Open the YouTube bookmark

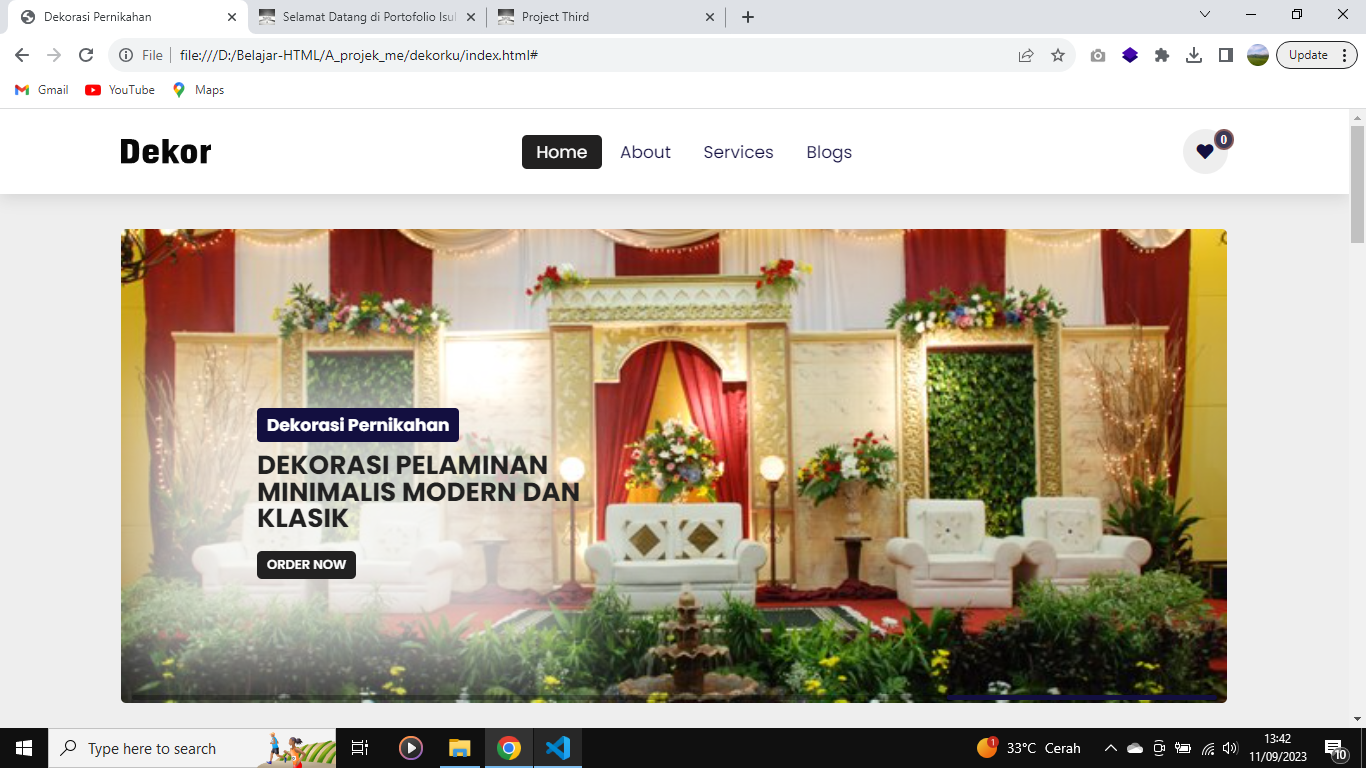tap(120, 90)
